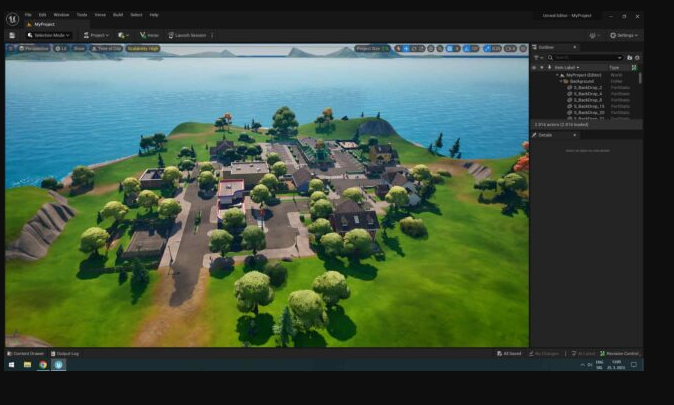The image size is (674, 405).
Task: Open the Build menu
Action: pyautogui.click(x=118, y=15)
